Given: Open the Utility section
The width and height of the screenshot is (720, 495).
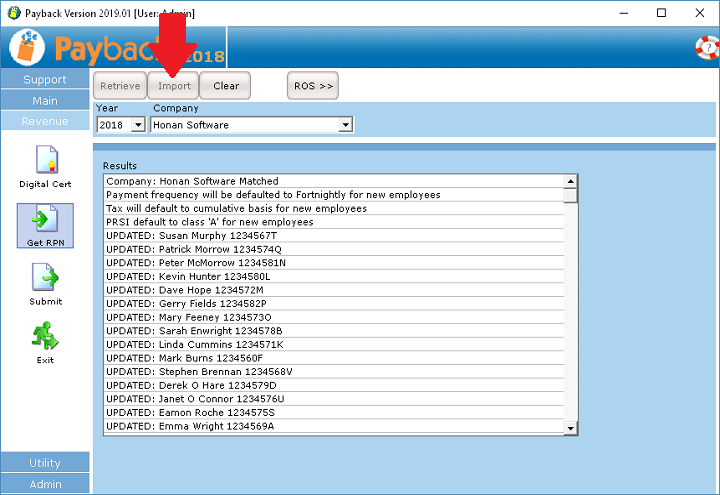Looking at the screenshot, I should tap(45, 463).
